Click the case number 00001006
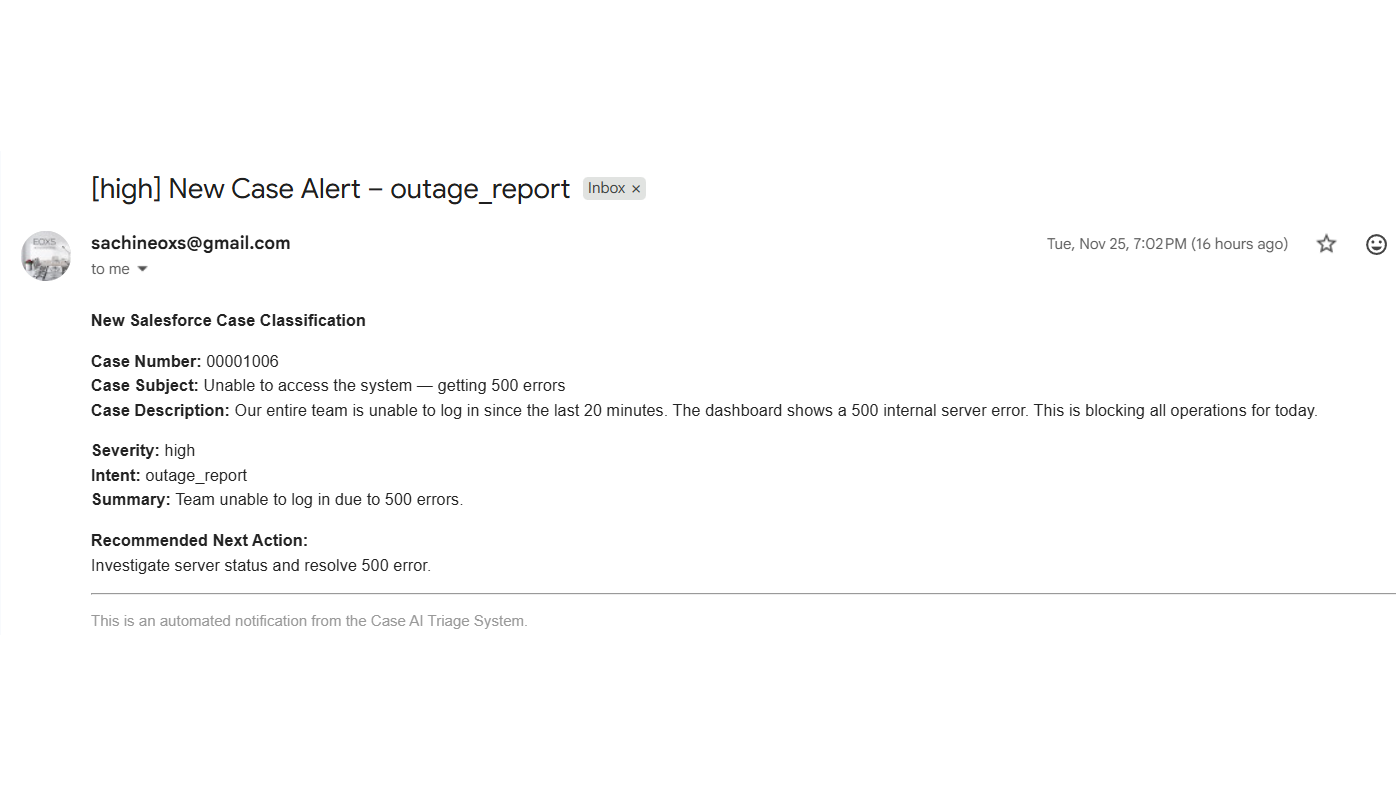Image resolution: width=1396 pixels, height=785 pixels. pos(242,361)
